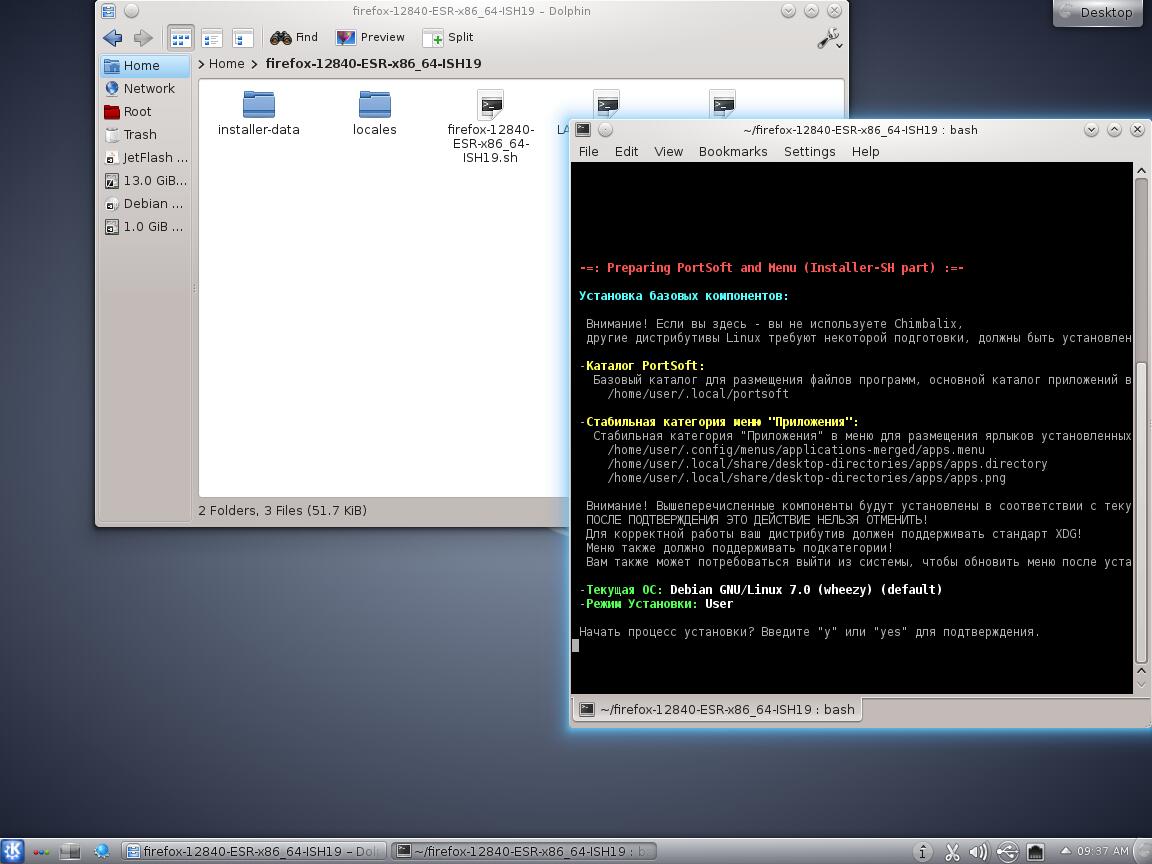Open the Settings menu in Konsole
The width and height of the screenshot is (1152, 864).
[x=809, y=152]
